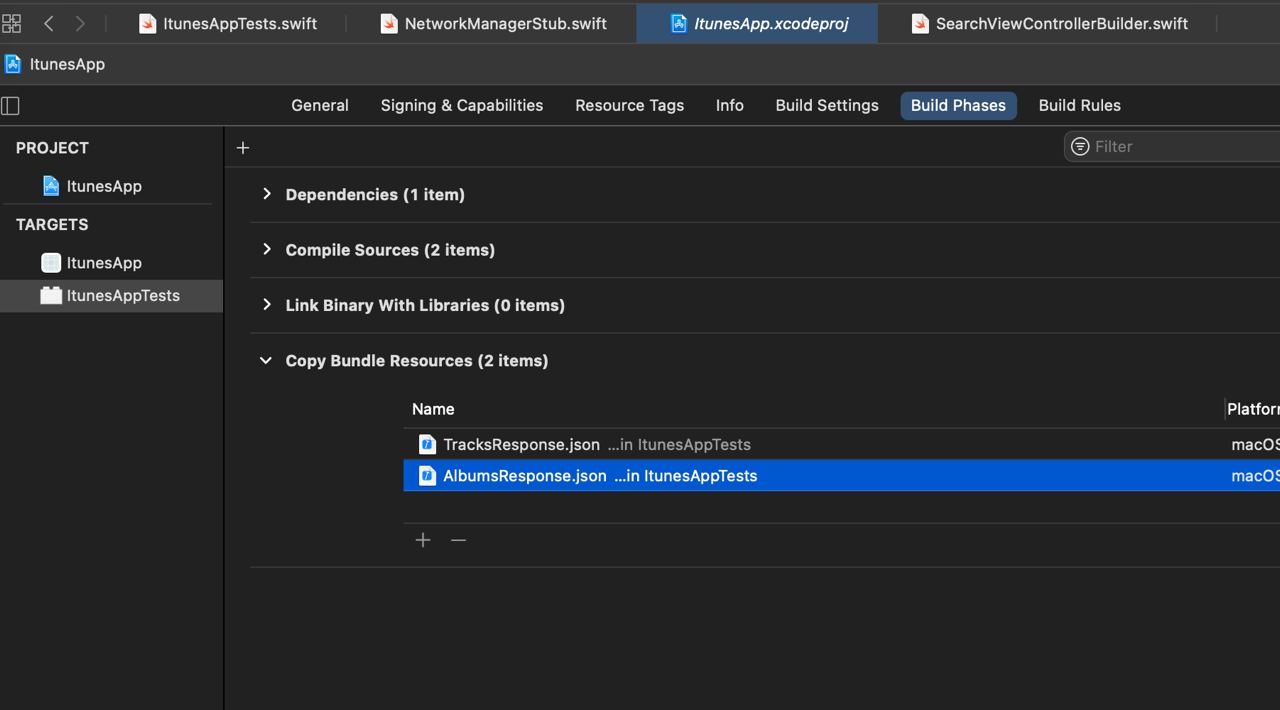Switch to the ItunesAppTests.swift editor tab
The image size is (1280, 710).
(x=229, y=23)
